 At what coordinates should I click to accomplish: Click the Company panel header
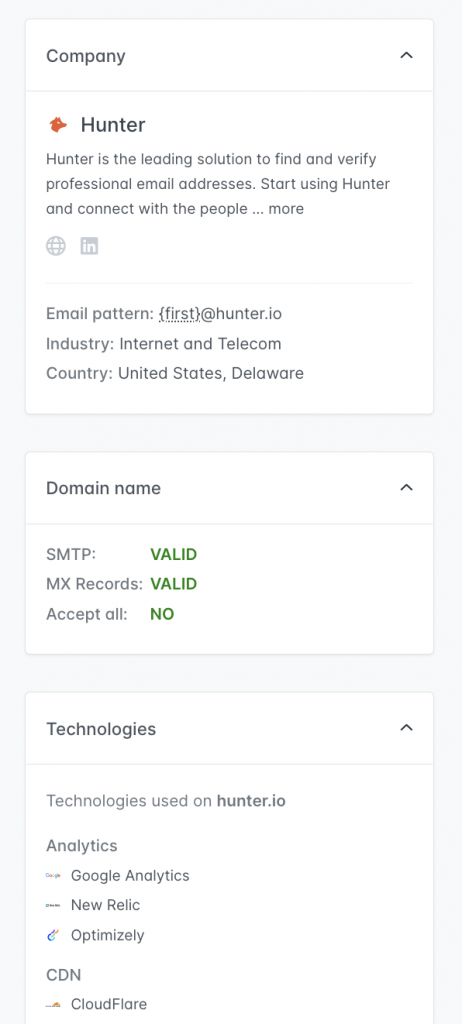click(229, 56)
